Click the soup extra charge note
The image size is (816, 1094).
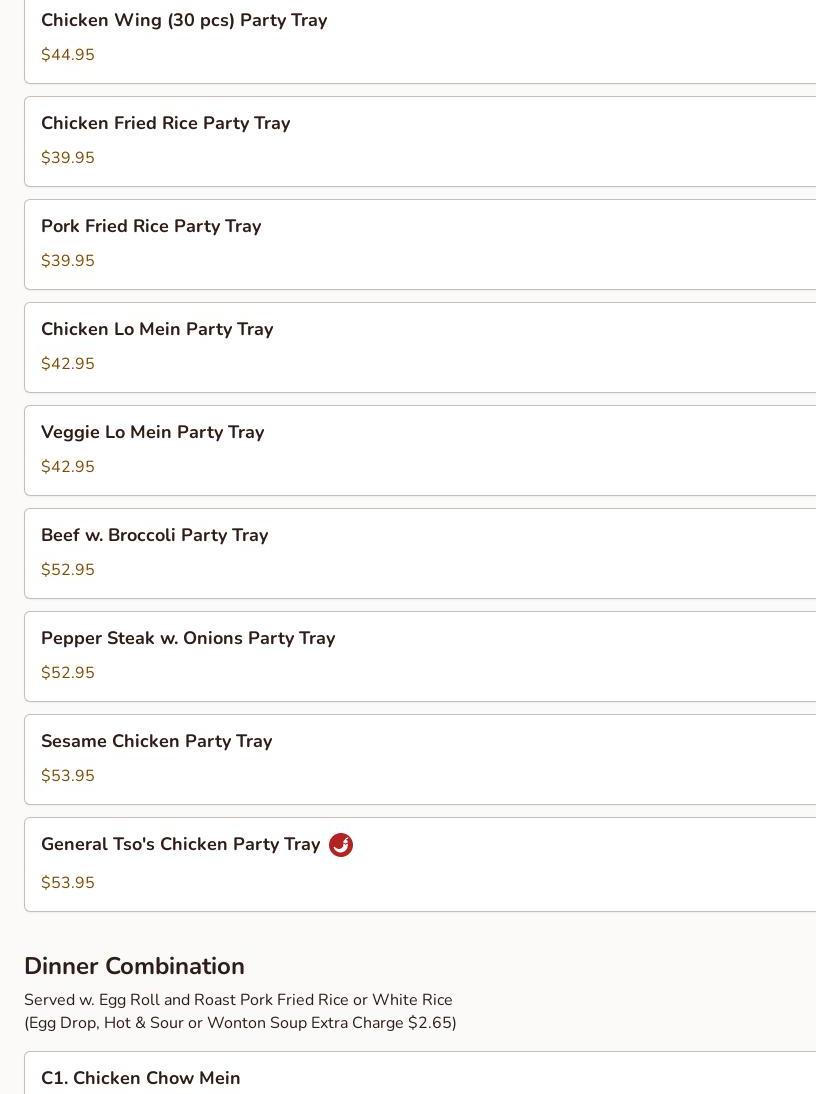tap(240, 1023)
